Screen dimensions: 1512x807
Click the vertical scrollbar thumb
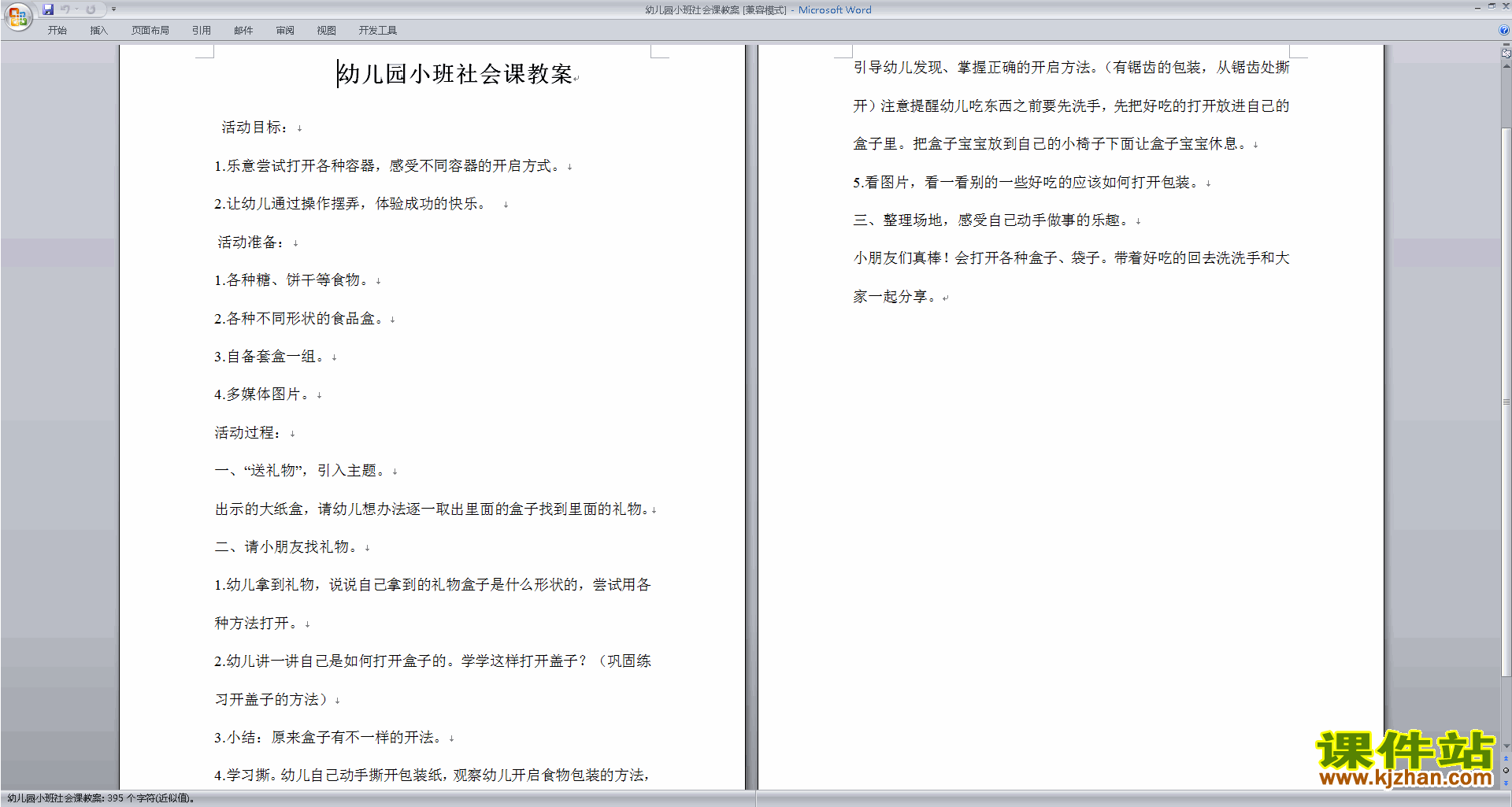pos(1506,402)
